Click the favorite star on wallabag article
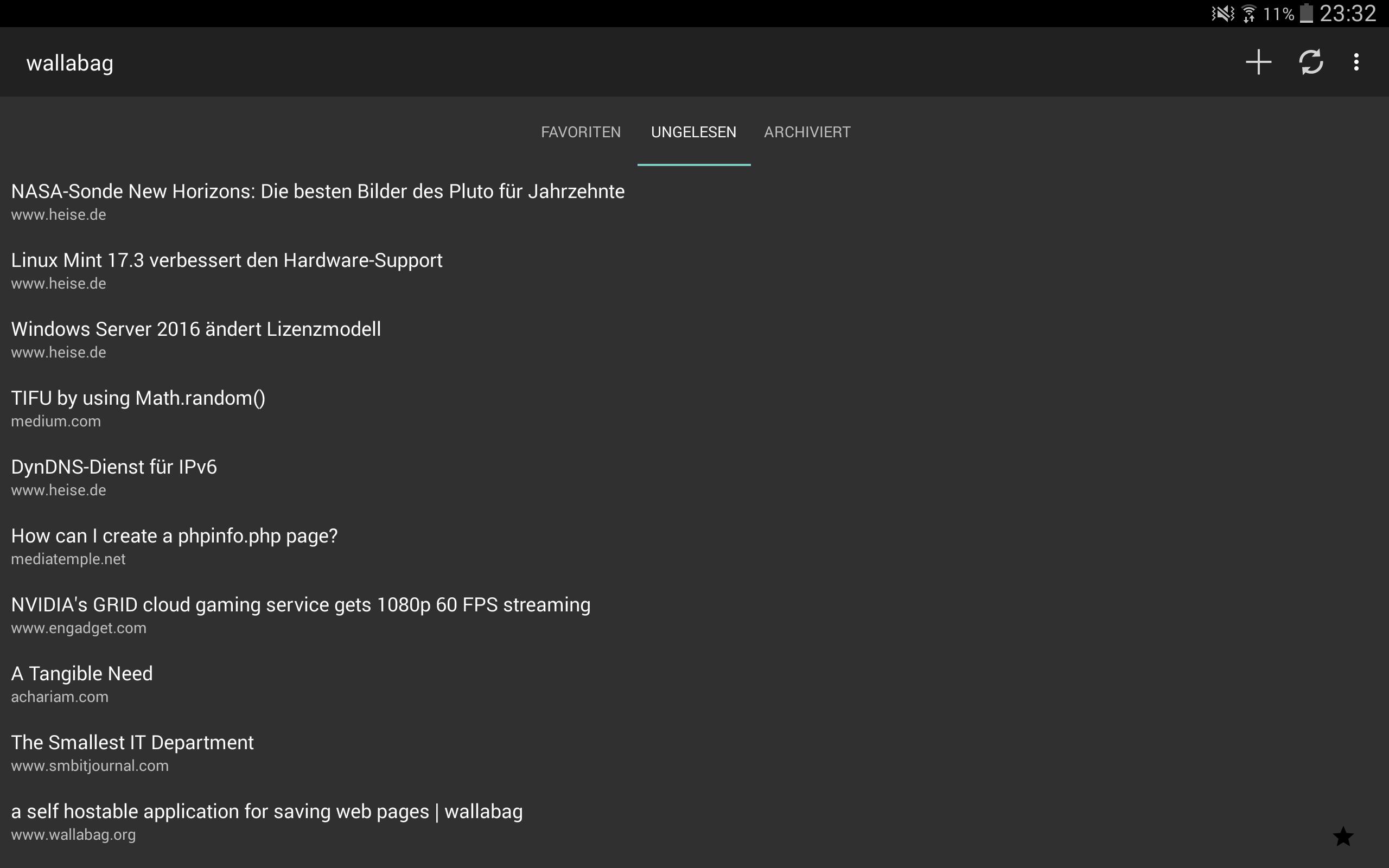 click(1343, 837)
